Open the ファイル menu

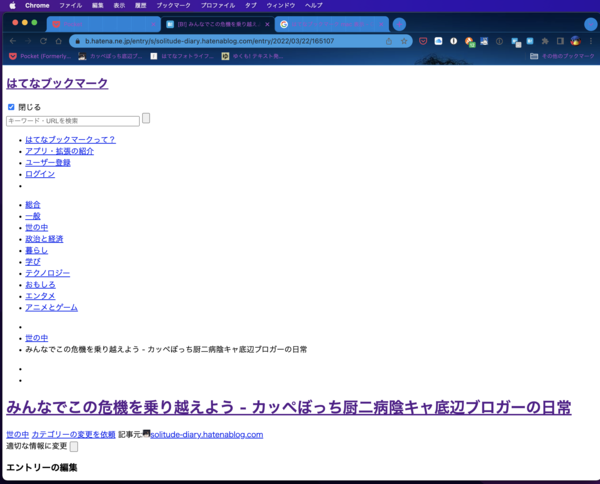[70, 5]
